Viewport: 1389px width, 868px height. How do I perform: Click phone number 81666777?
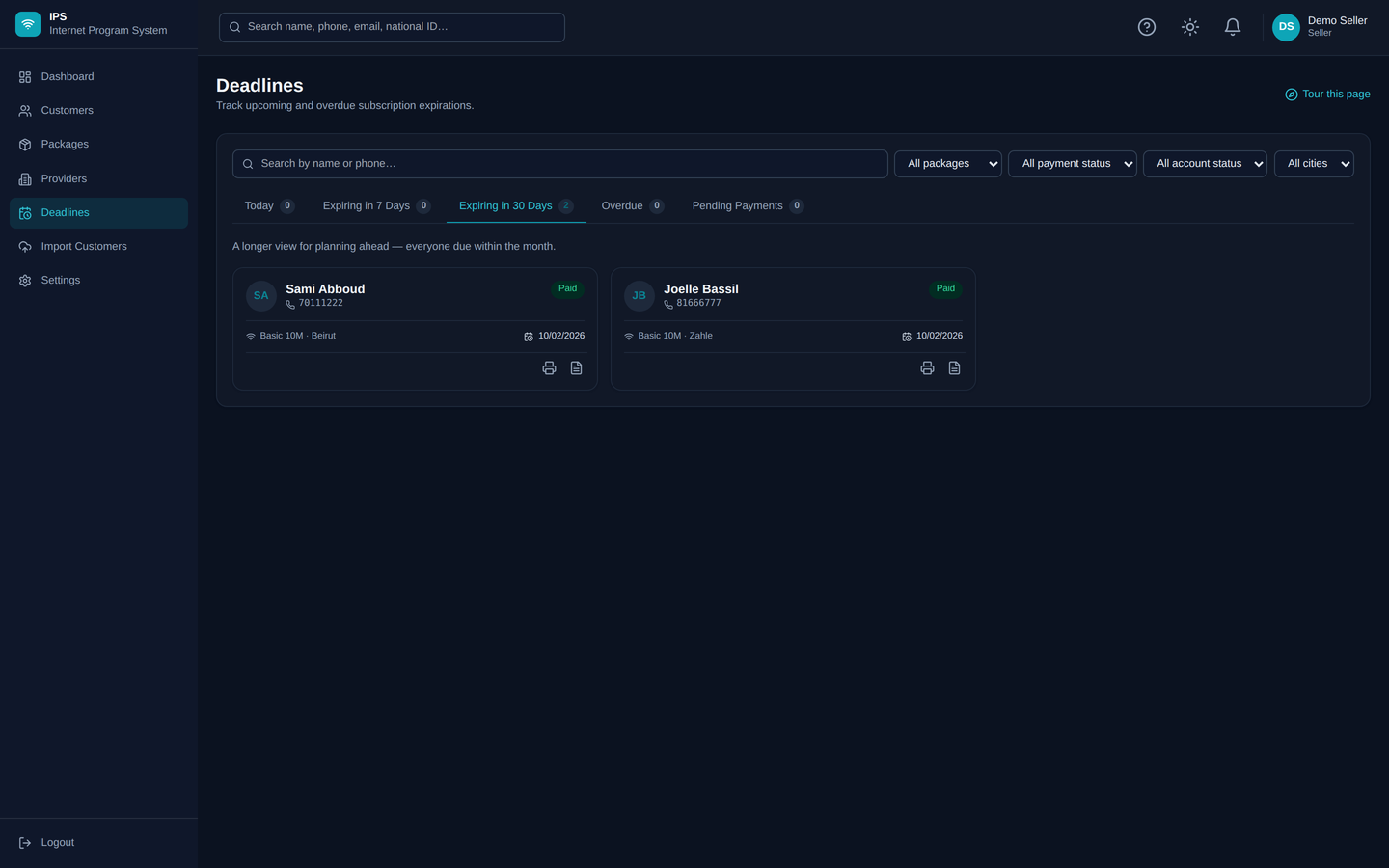[x=698, y=304]
